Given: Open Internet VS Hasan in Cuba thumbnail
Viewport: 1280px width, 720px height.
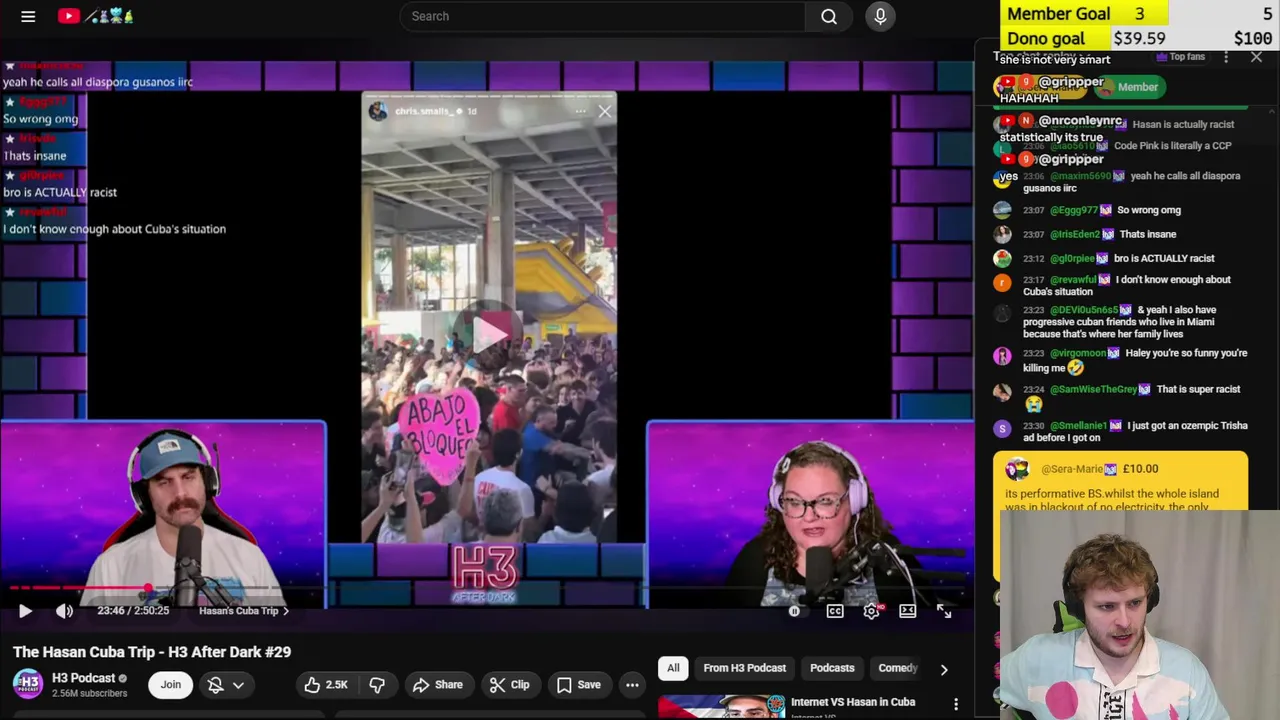Looking at the screenshot, I should pyautogui.click(x=721, y=706).
